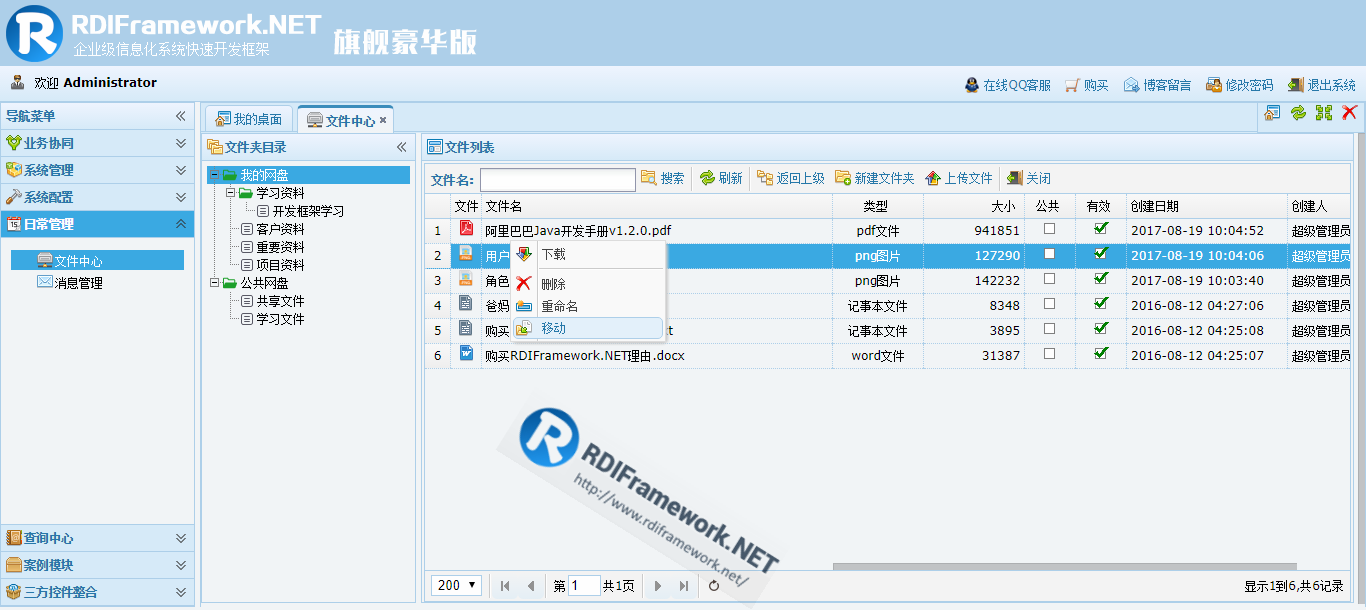The image size is (1366, 610).
Task: Click the fullscreen expand icon at top right
Action: coord(1324,113)
